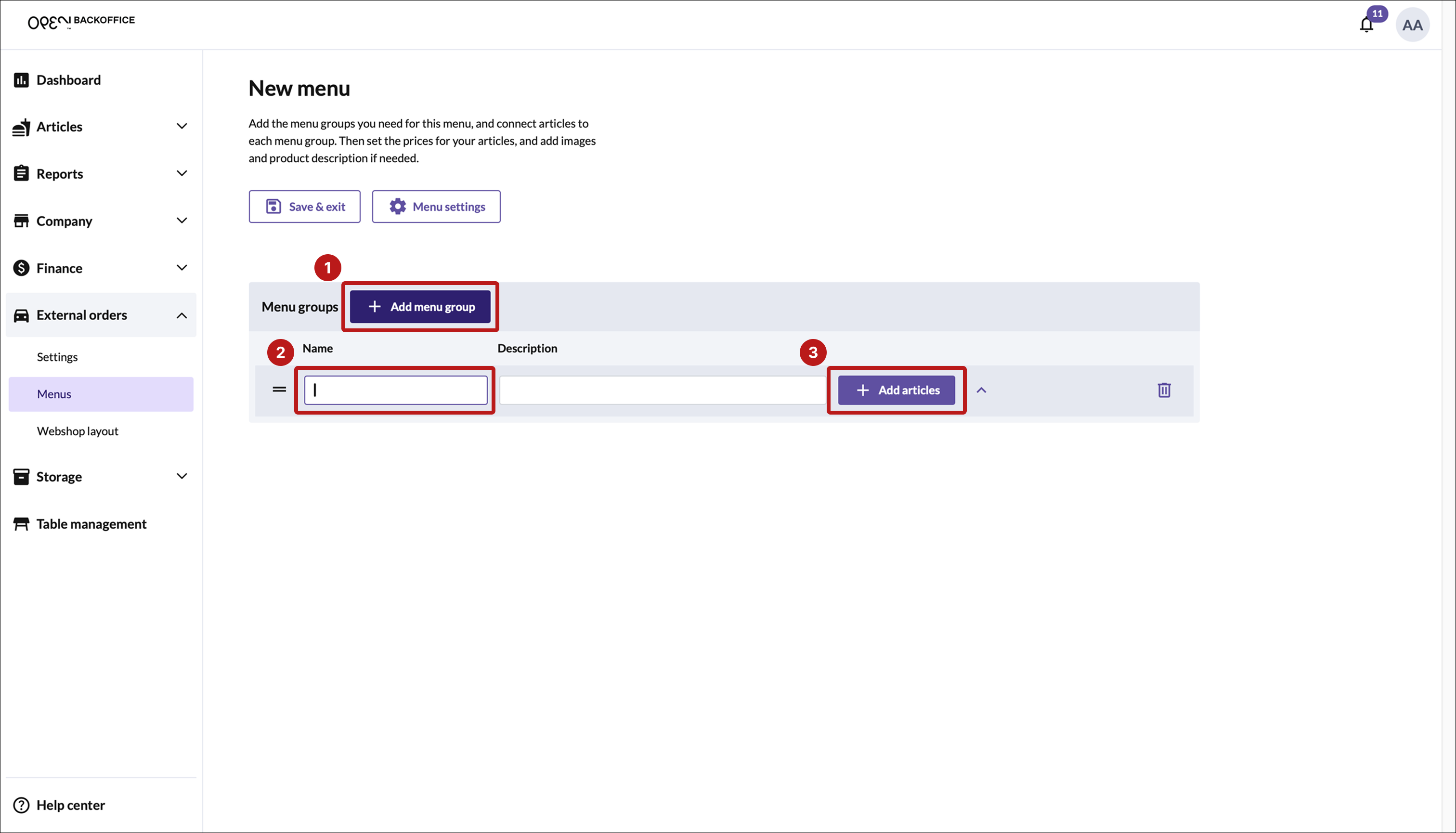Click Add menu group button

tap(420, 307)
